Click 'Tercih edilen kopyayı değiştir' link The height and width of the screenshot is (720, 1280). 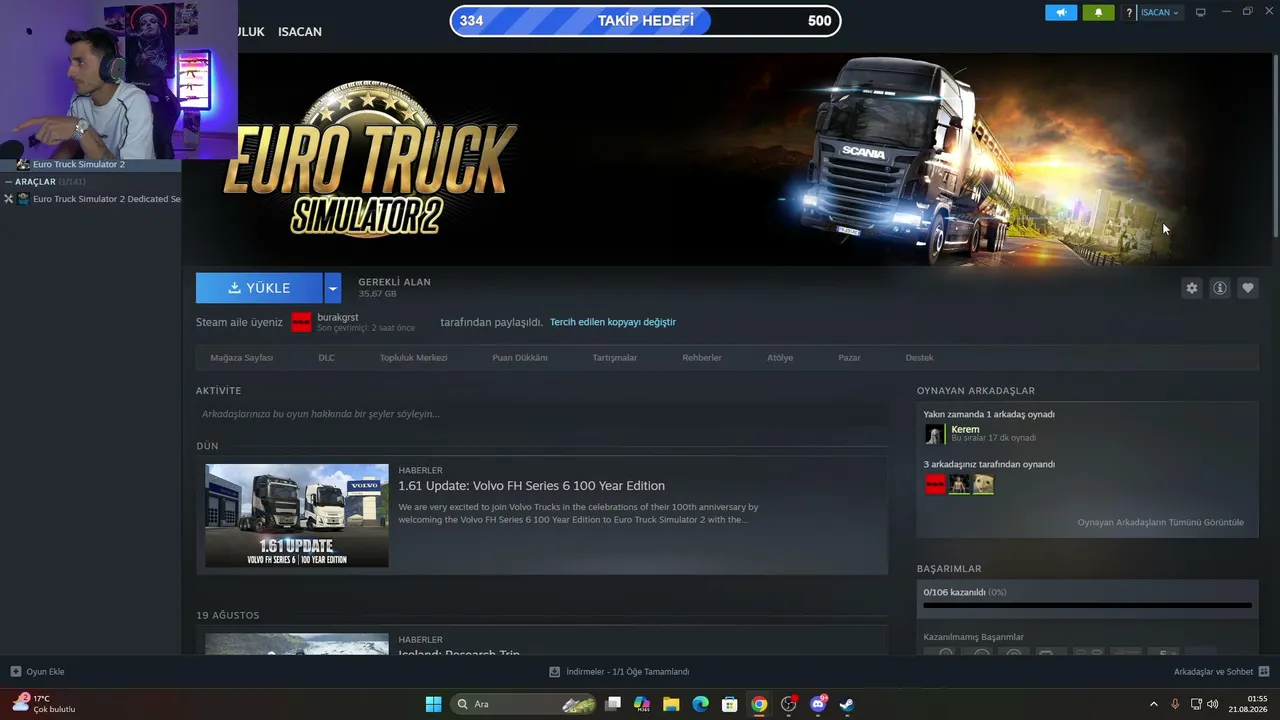[613, 322]
